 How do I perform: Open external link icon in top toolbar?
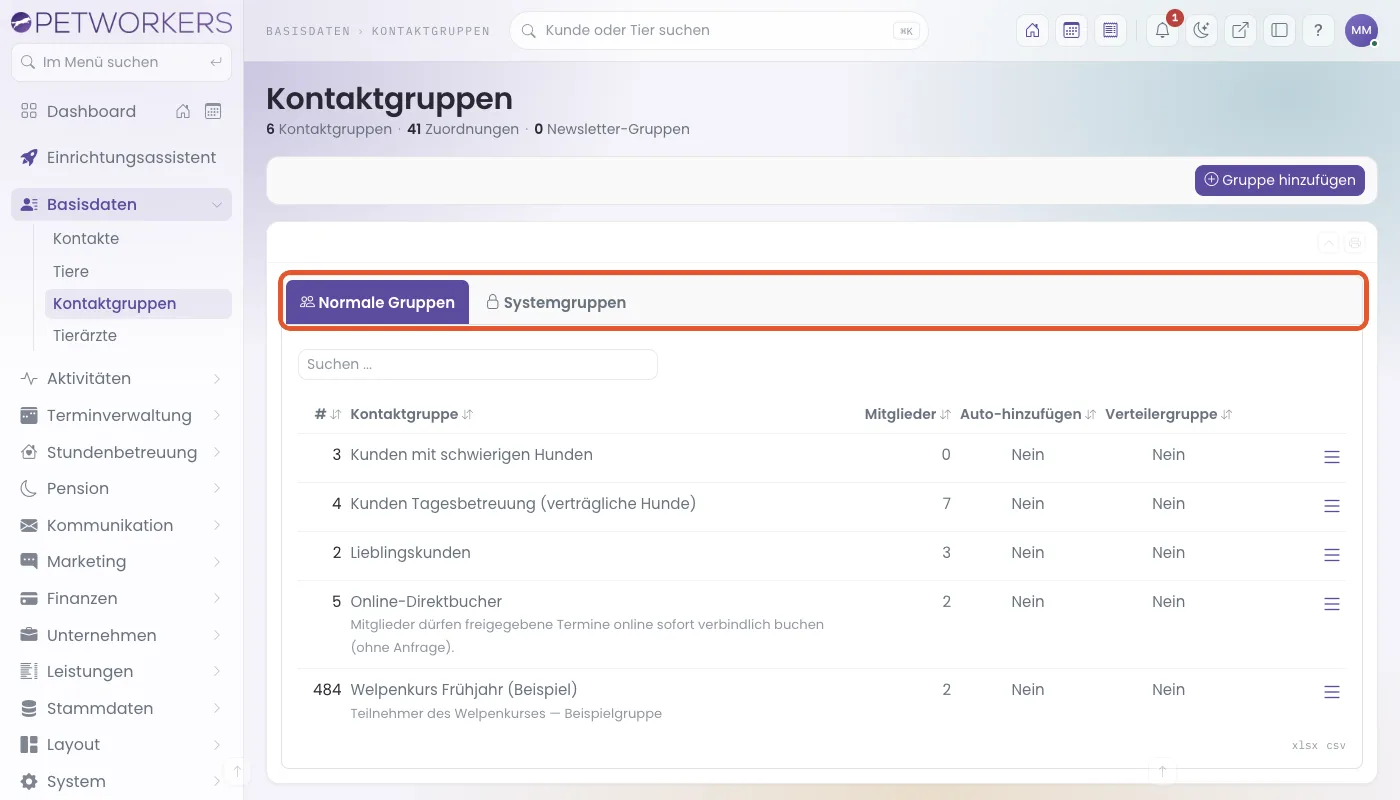(x=1240, y=31)
